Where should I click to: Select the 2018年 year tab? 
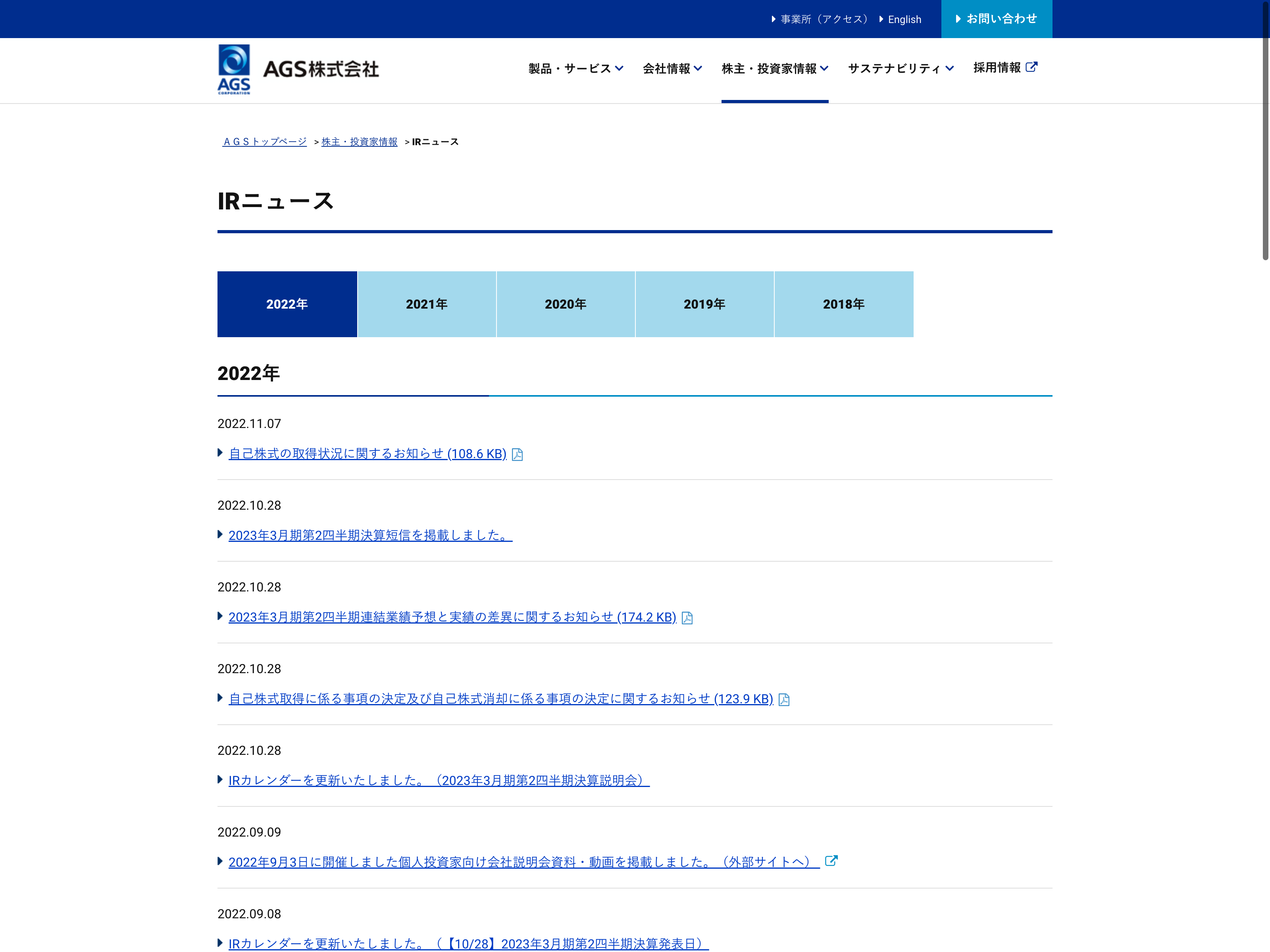[x=843, y=304]
